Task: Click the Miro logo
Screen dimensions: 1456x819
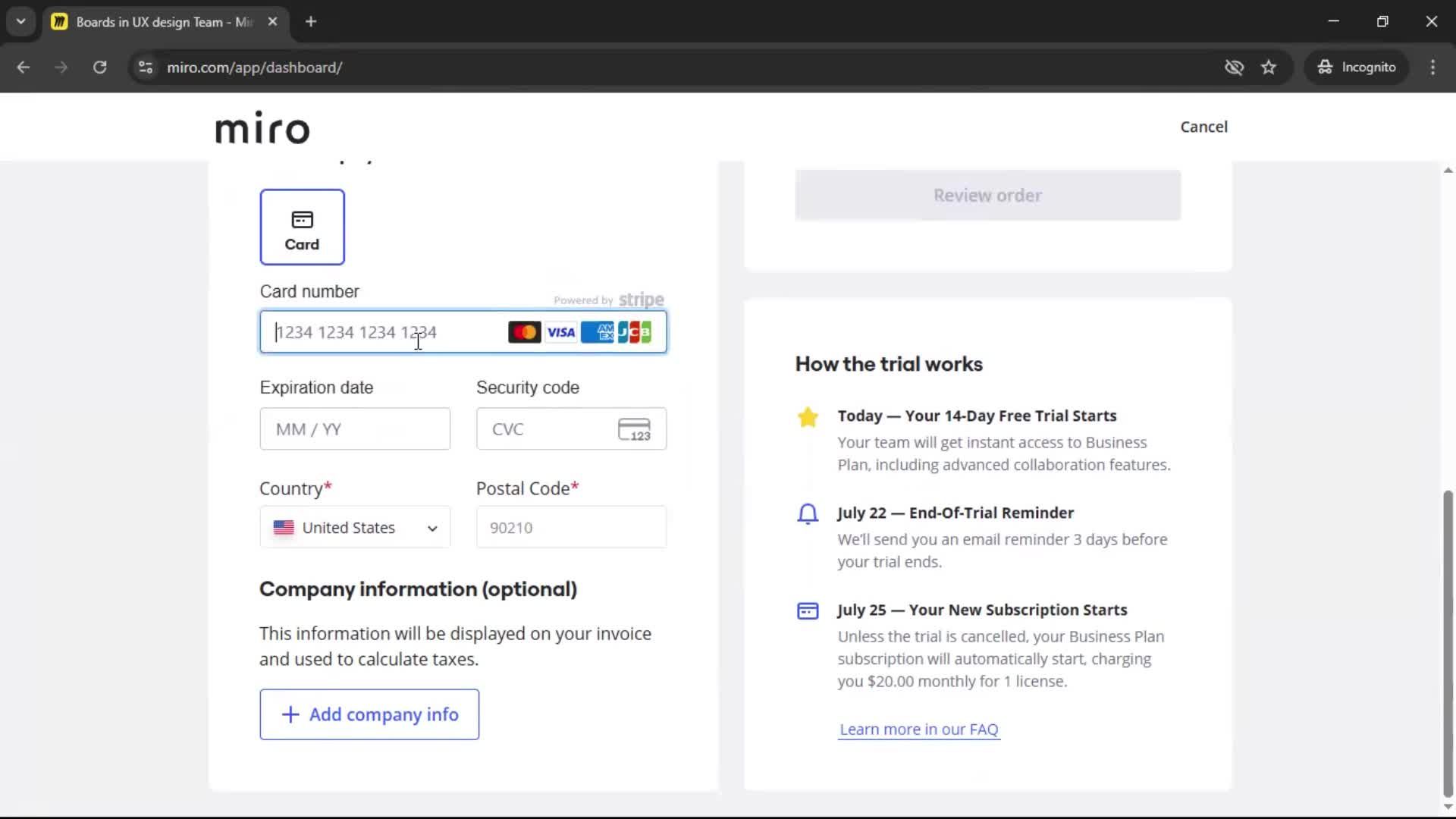Action: pyautogui.click(x=262, y=127)
